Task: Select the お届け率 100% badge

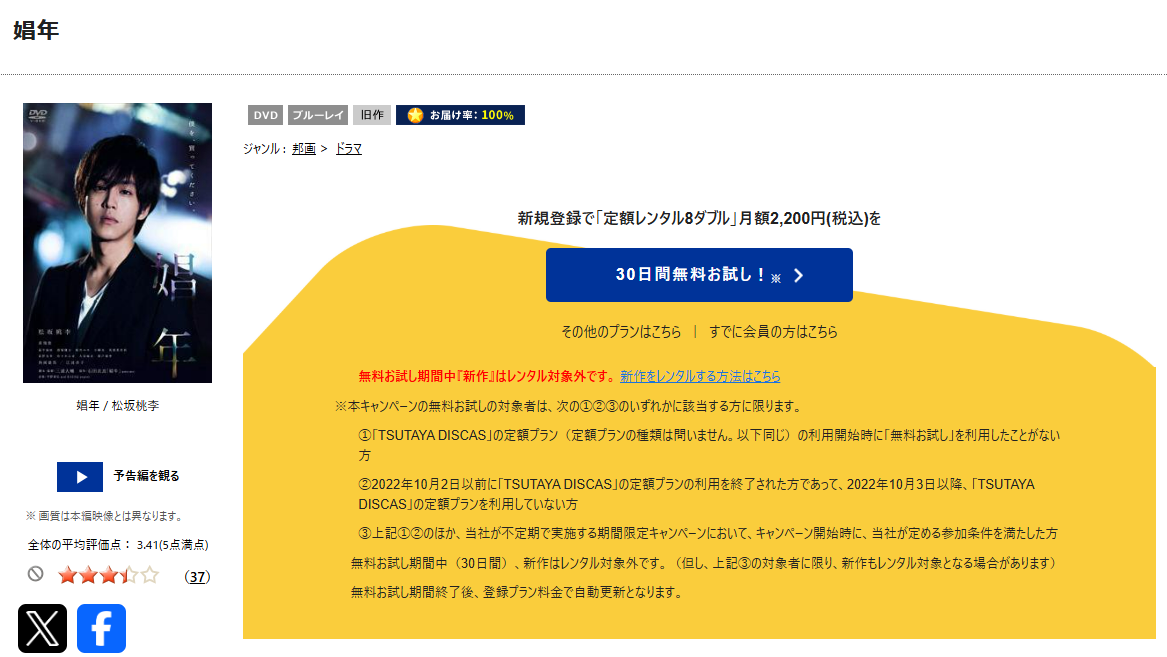Action: [x=460, y=114]
